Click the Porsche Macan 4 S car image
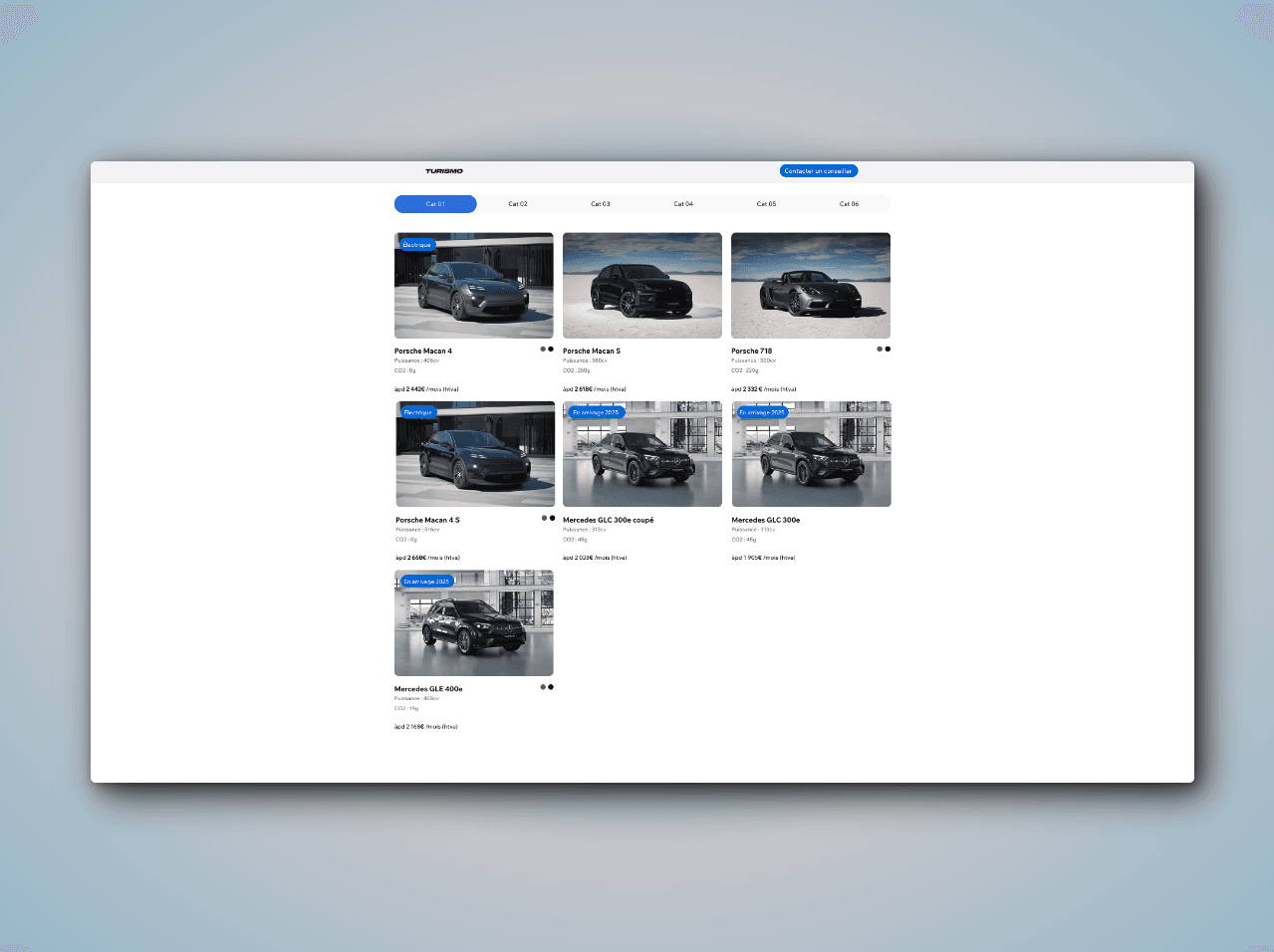Image resolution: width=1274 pixels, height=952 pixels. (475, 454)
